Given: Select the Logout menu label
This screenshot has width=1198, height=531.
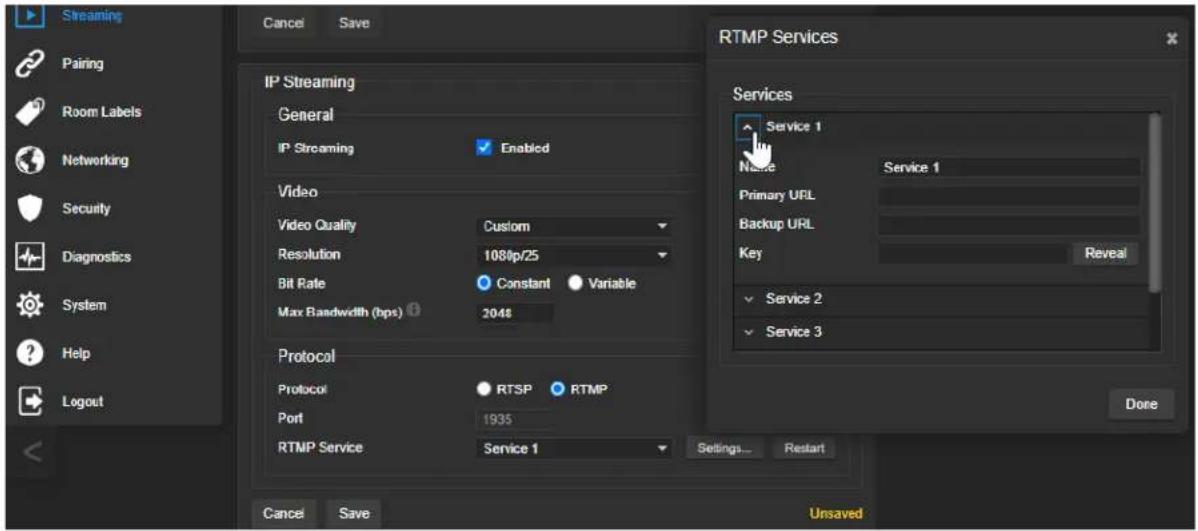Looking at the screenshot, I should 83,402.
